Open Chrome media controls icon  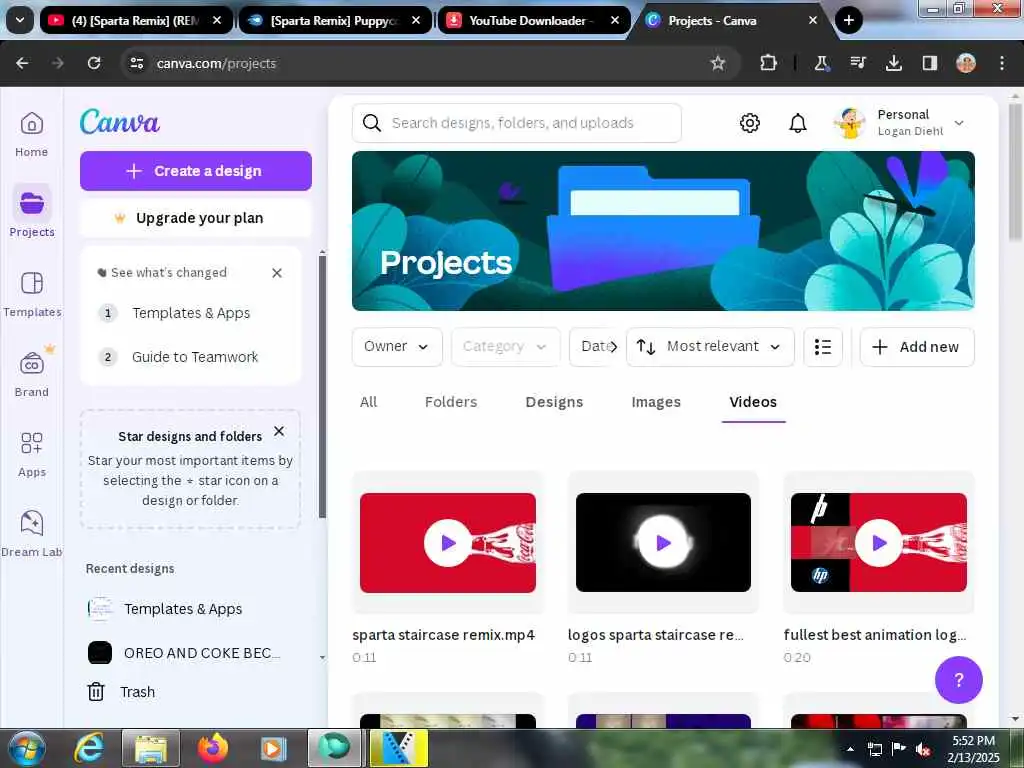857,63
